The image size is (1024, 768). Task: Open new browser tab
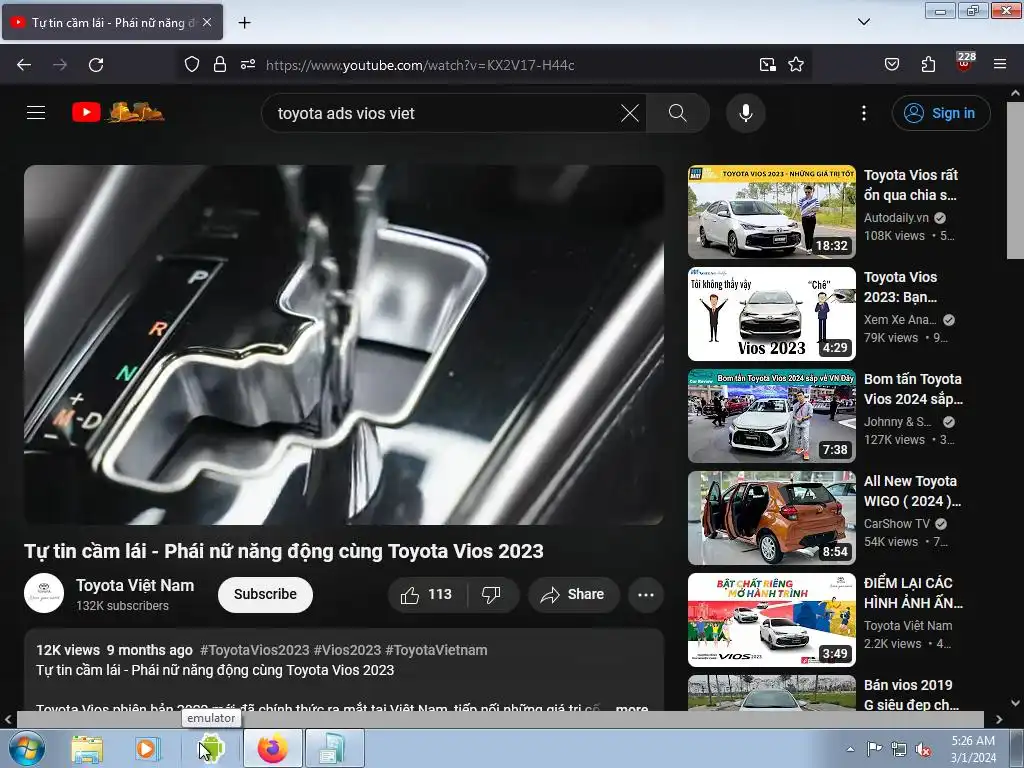[x=244, y=22]
